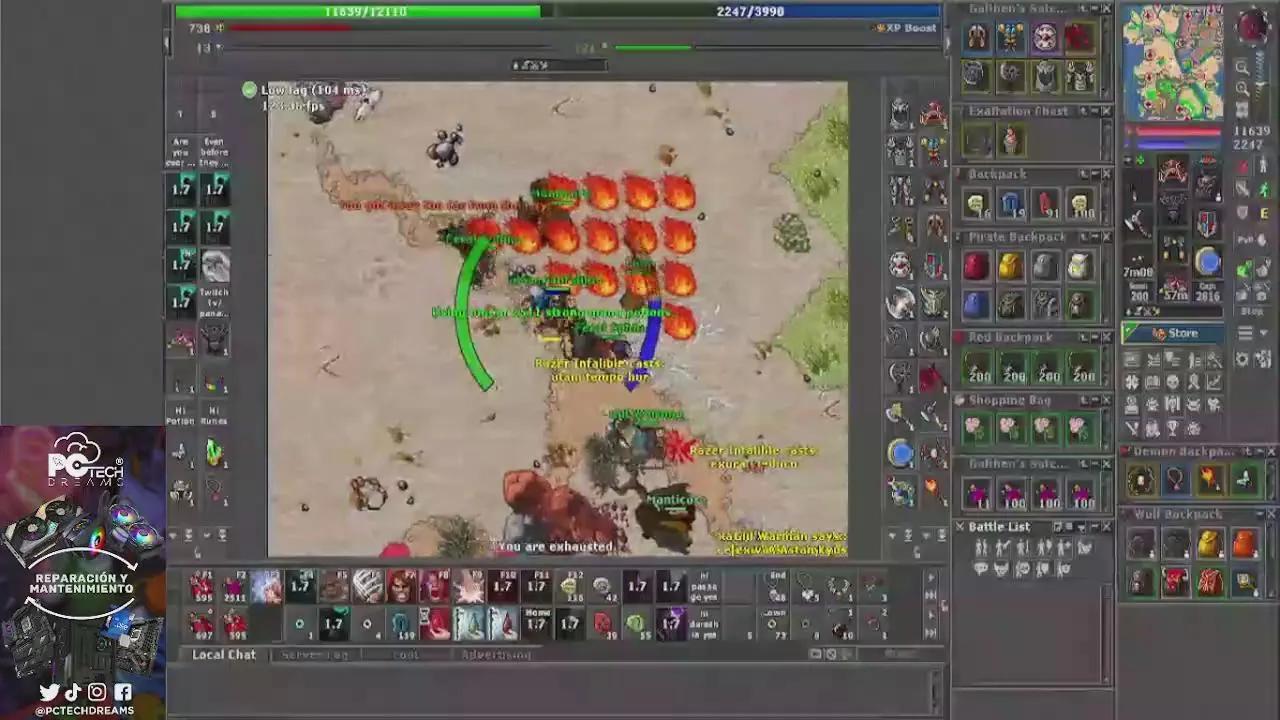The width and height of the screenshot is (1280, 720).
Task: Click the blue mana bar 2247/3990
Action: click(751, 11)
